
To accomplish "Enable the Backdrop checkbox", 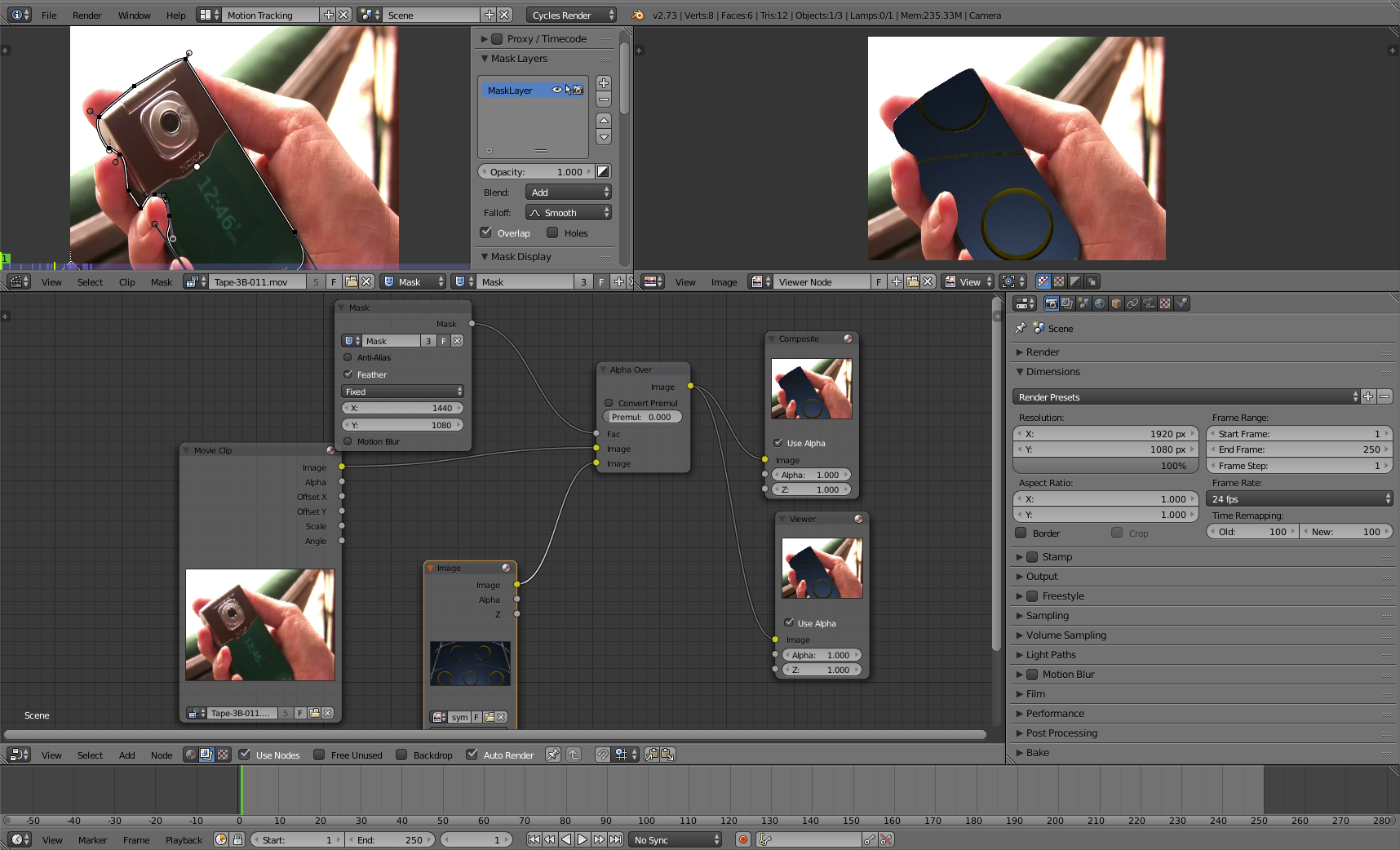I will pos(401,755).
